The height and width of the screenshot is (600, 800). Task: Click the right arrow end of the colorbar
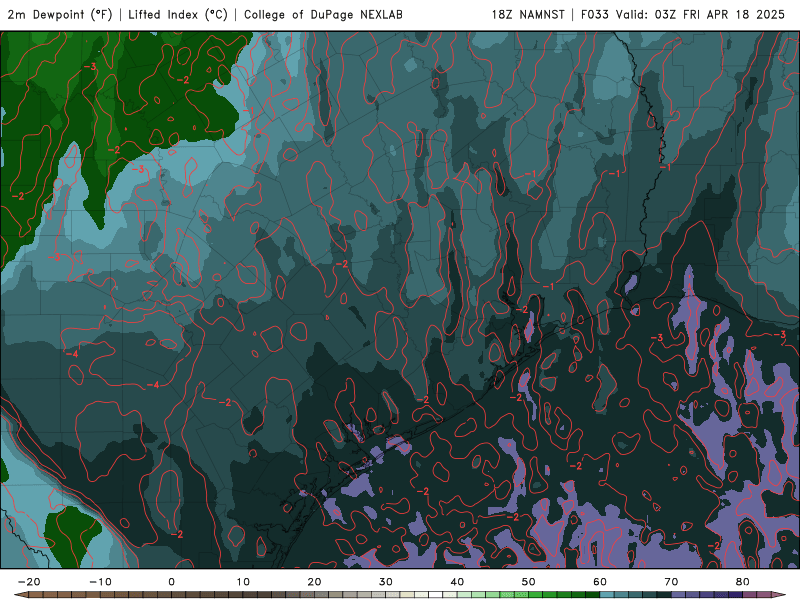pos(778,595)
